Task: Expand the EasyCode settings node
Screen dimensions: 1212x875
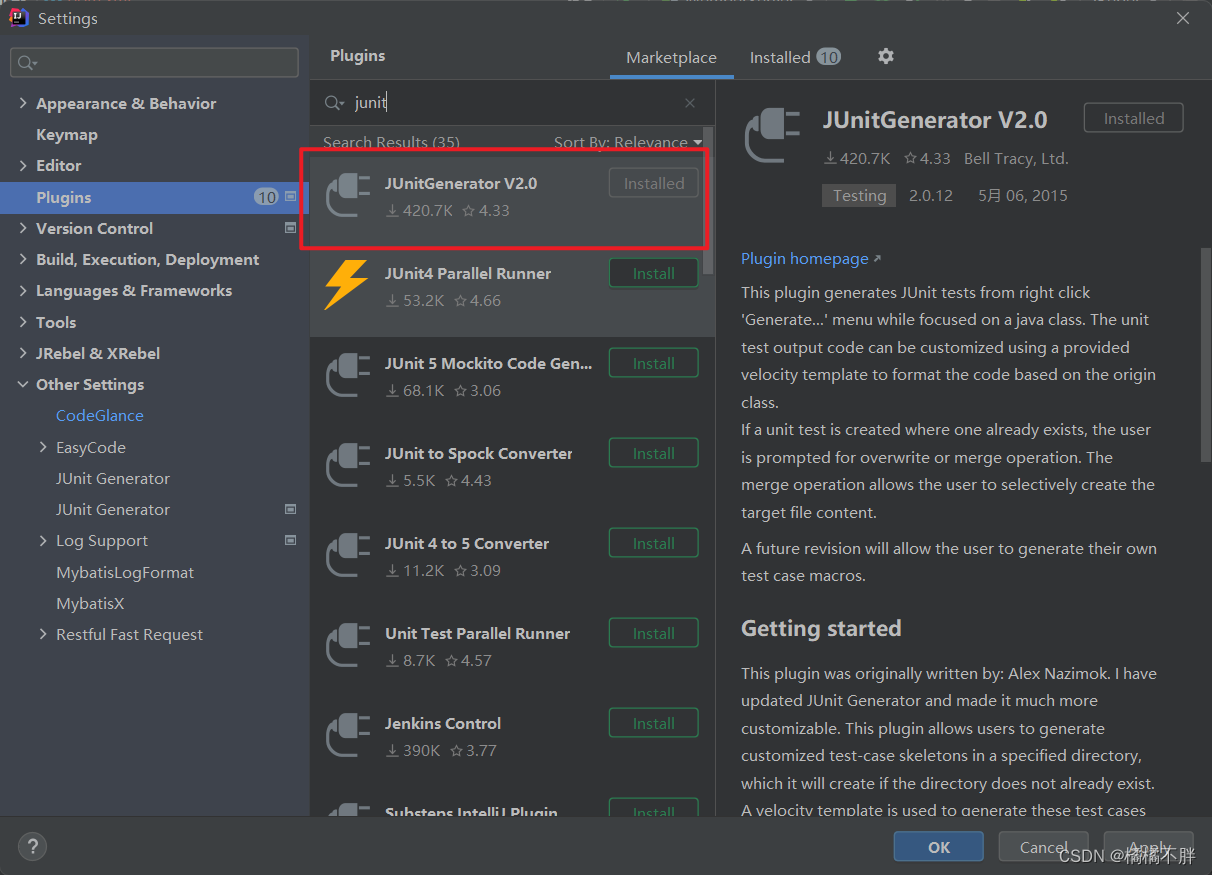Action: pos(43,447)
